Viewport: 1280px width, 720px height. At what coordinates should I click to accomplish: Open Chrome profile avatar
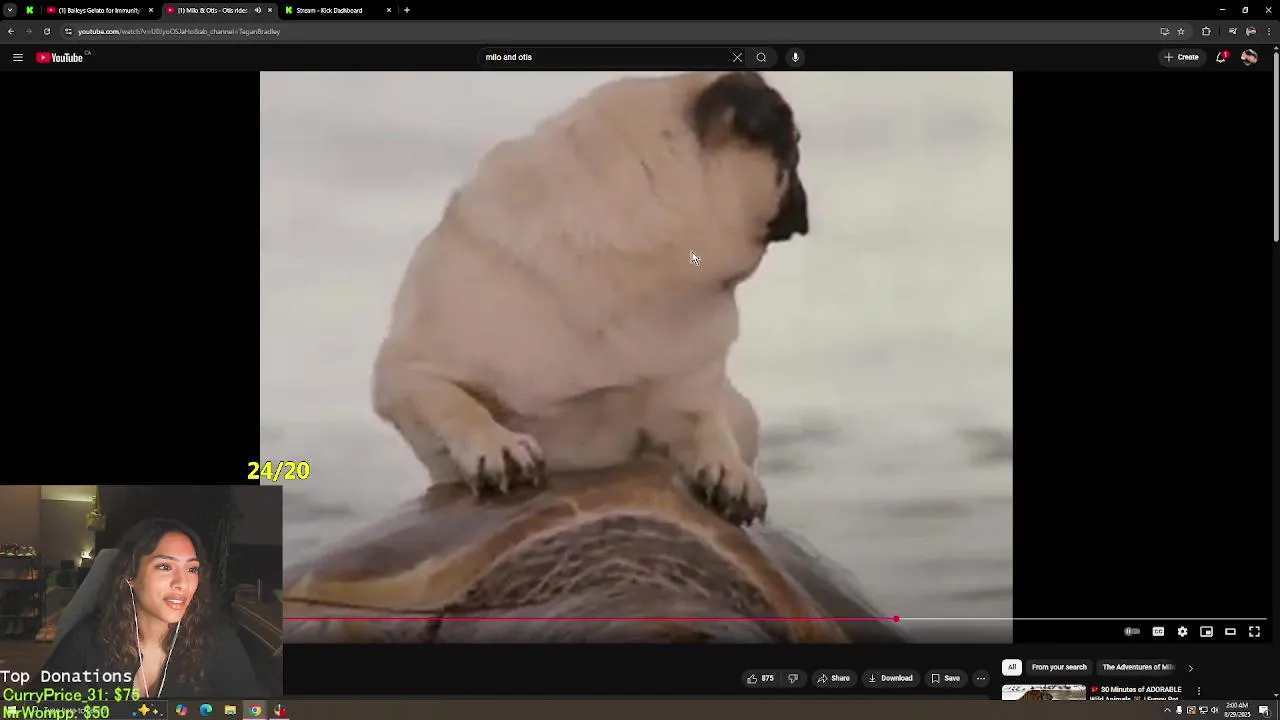(x=1250, y=31)
